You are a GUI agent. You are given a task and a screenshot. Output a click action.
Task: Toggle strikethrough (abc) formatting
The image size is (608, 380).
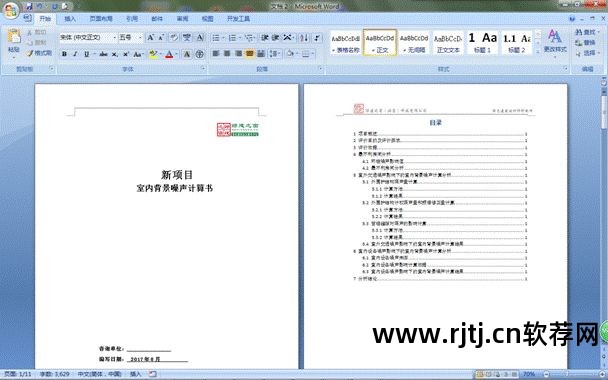pyautogui.click(x=103, y=54)
